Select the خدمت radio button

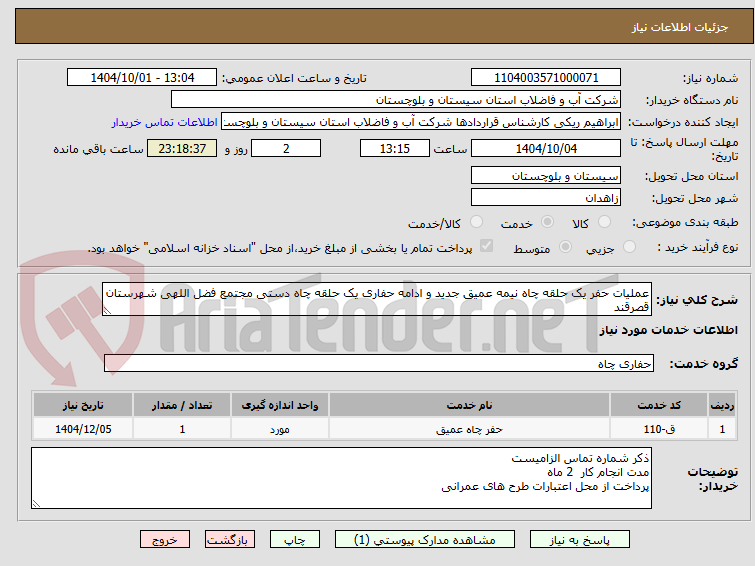tap(547, 222)
